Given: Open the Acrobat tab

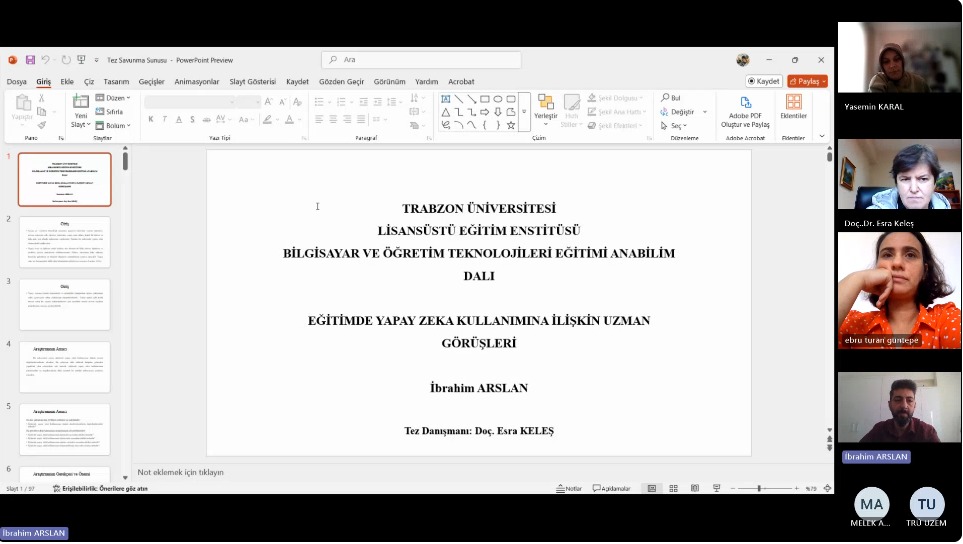Looking at the screenshot, I should point(461,82).
